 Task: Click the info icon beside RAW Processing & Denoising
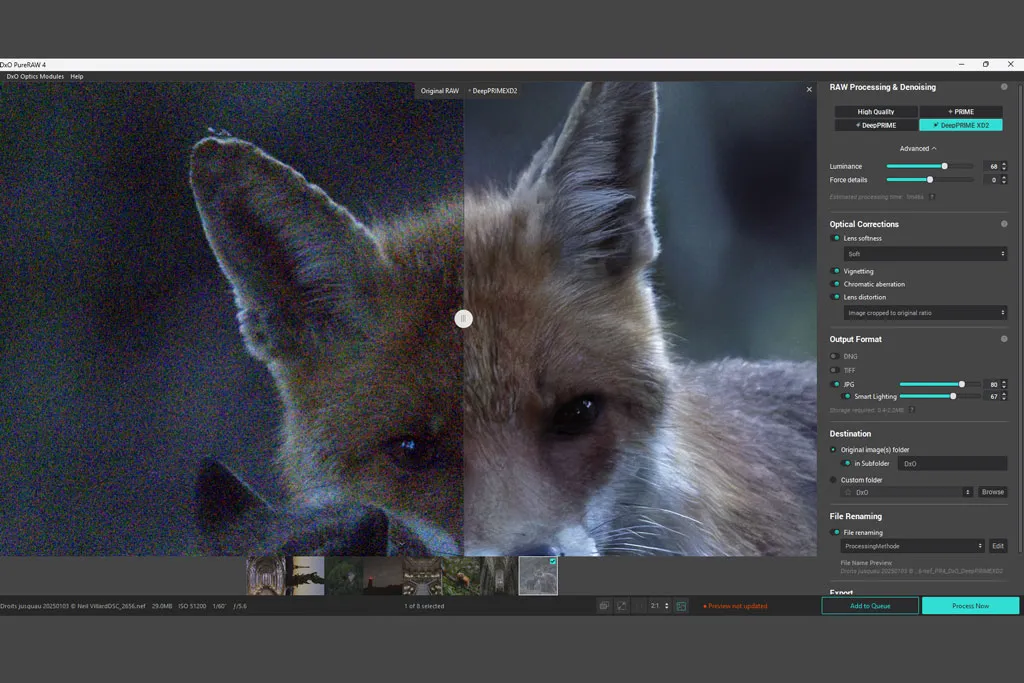(1003, 87)
